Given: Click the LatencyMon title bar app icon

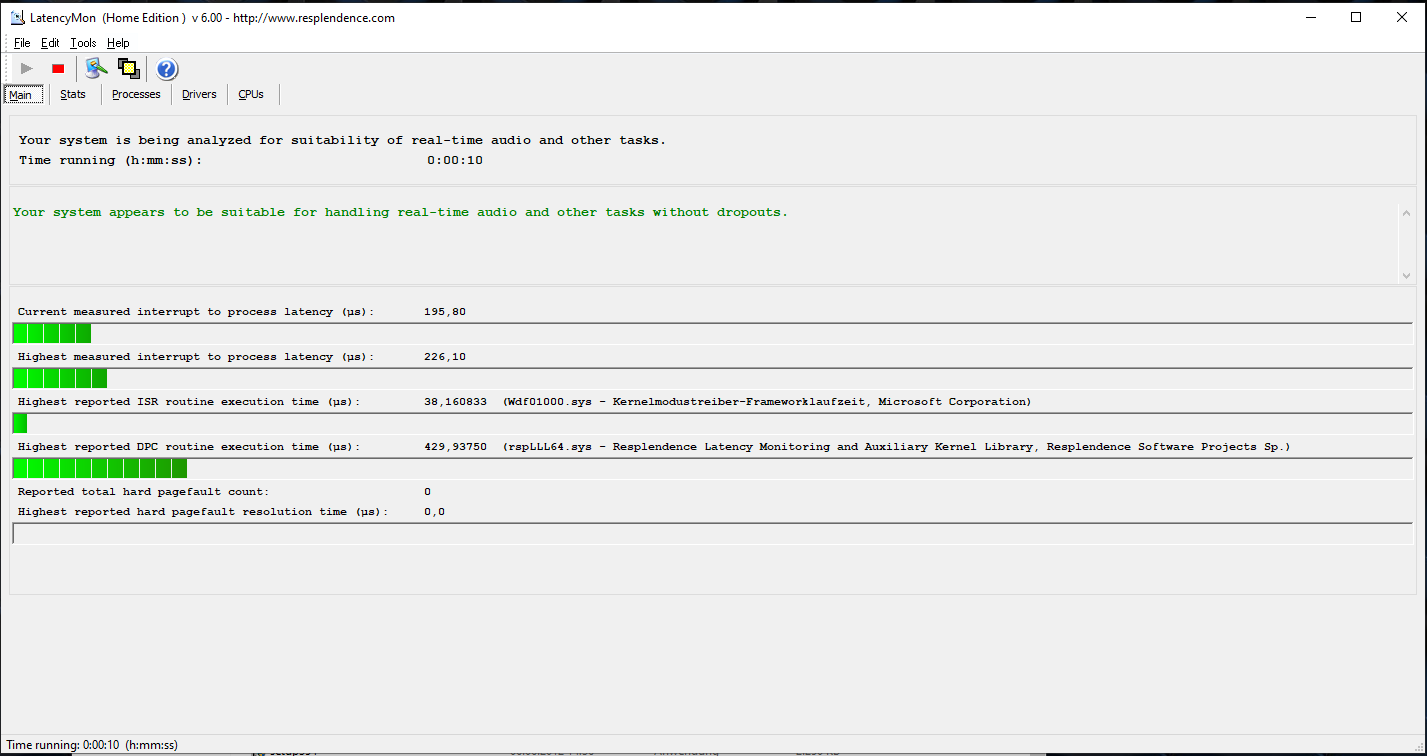Looking at the screenshot, I should (x=17, y=17).
